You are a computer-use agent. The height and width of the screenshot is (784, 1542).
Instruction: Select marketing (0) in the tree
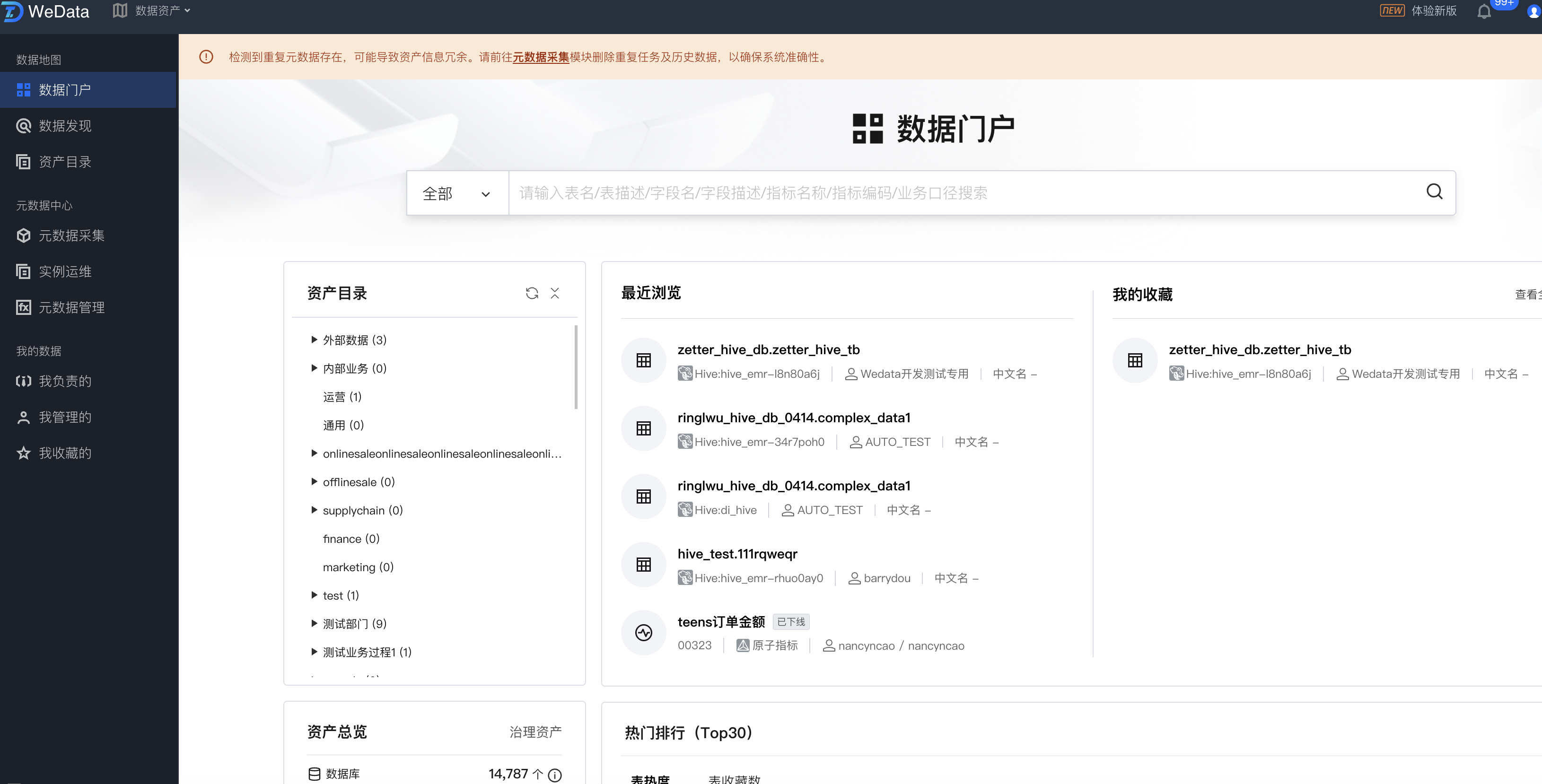pyautogui.click(x=358, y=567)
